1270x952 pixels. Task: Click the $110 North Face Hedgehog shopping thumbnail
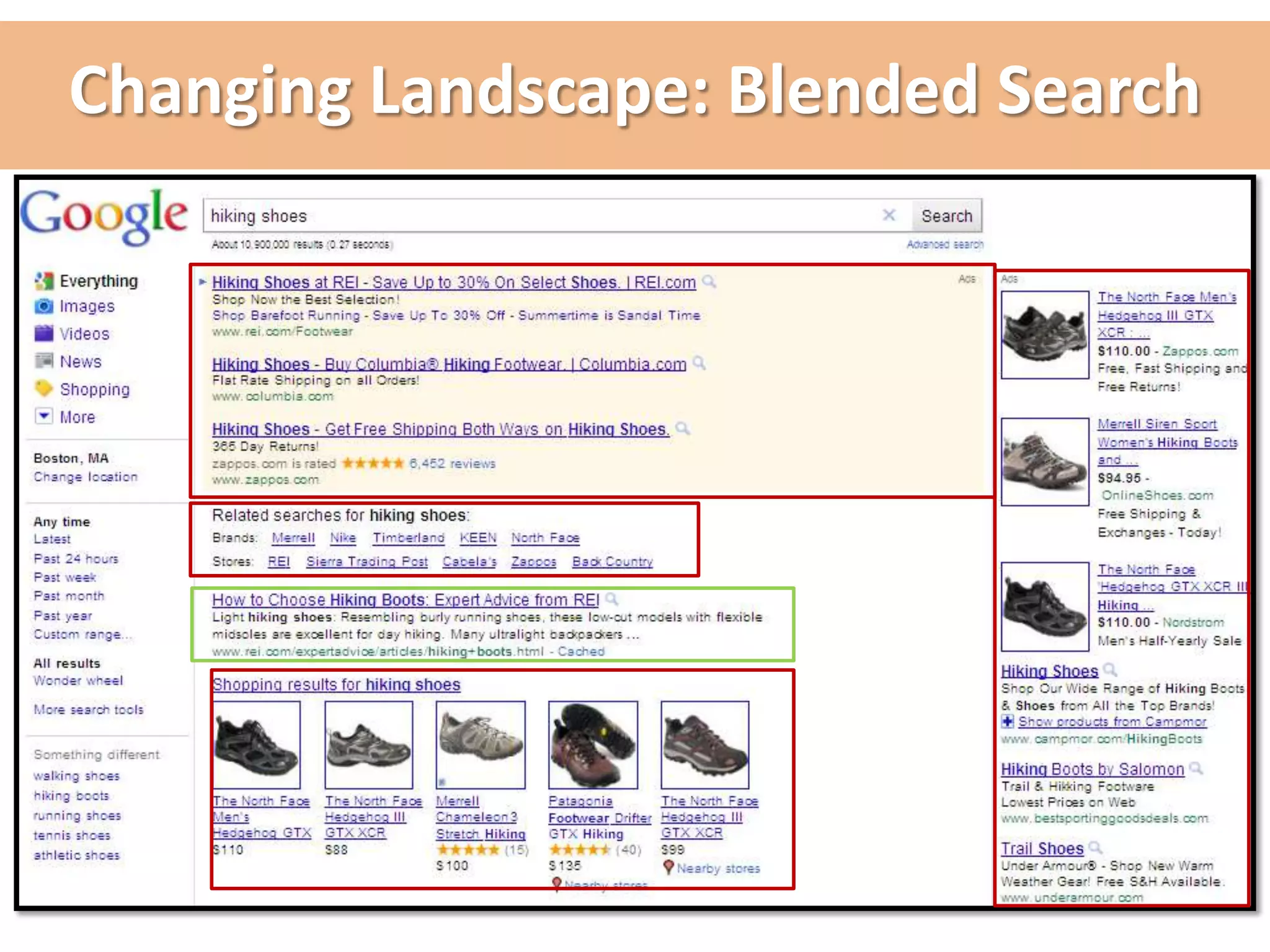tap(257, 745)
